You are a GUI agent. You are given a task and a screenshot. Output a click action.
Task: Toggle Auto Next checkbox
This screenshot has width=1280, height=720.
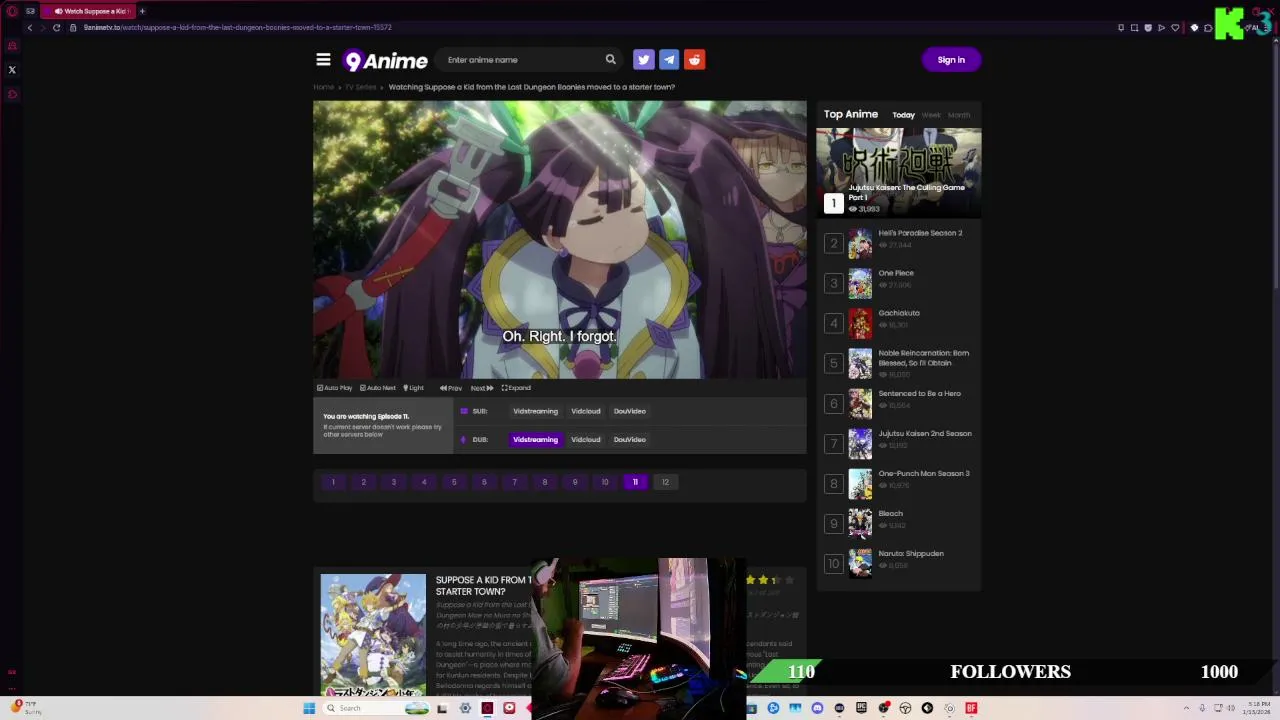coord(378,388)
